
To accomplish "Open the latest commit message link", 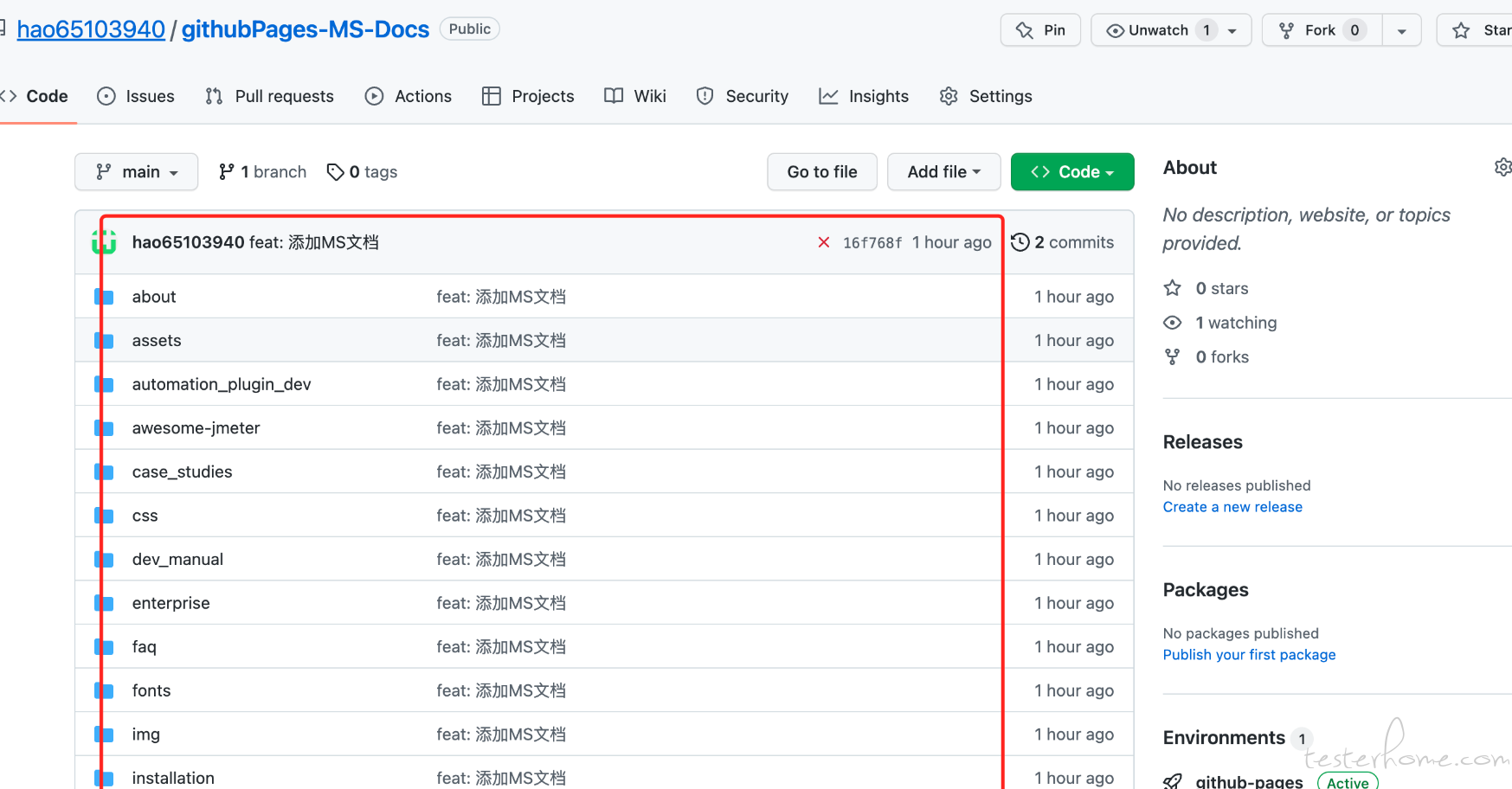I will (314, 242).
